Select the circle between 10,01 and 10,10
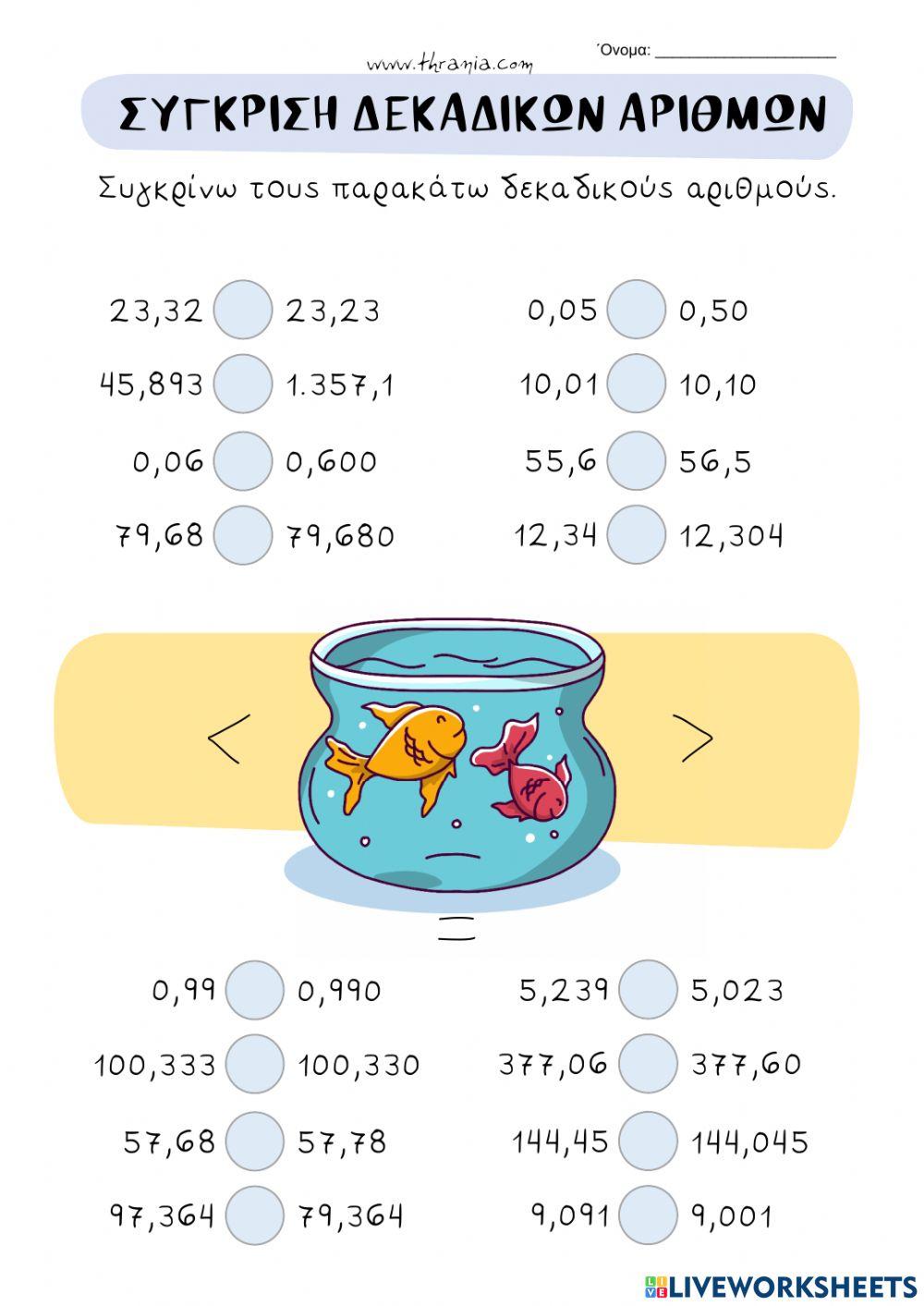This screenshot has height=1306, width=924. click(x=637, y=383)
